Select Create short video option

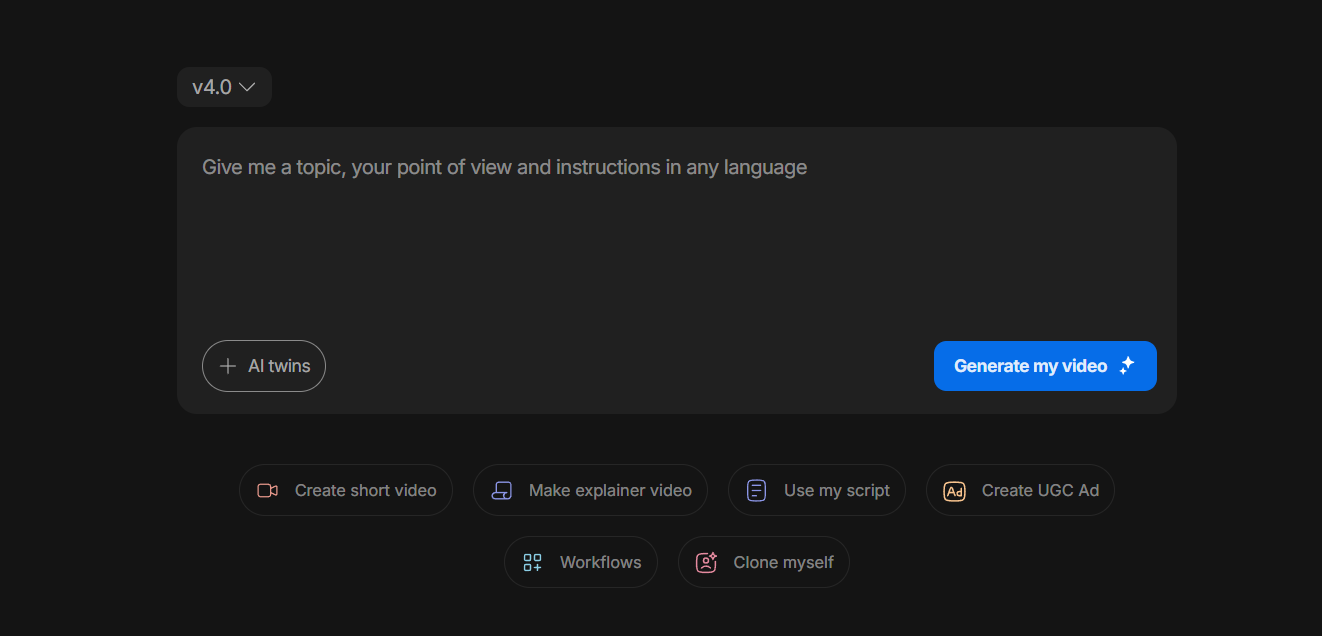point(346,490)
